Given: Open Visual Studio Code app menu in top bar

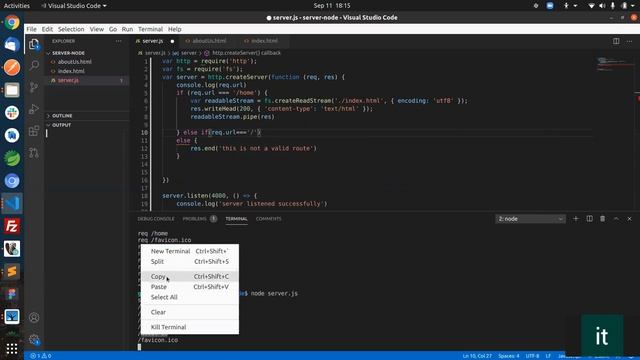Looking at the screenshot, I should [74, 6].
